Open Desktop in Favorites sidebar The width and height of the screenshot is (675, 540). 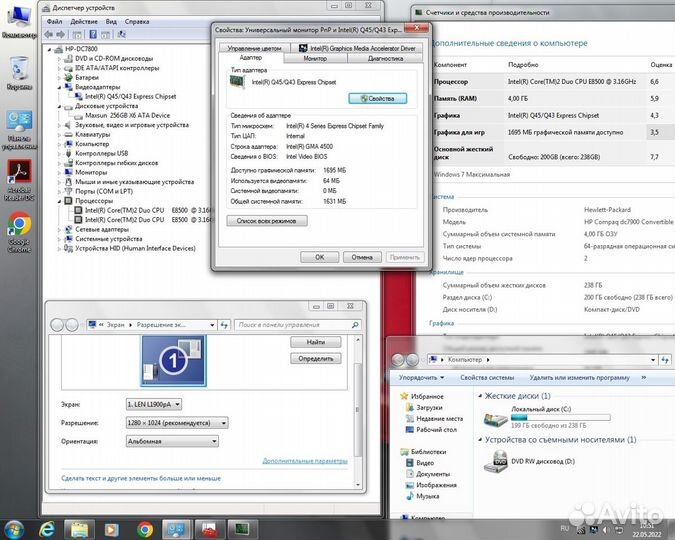431,429
